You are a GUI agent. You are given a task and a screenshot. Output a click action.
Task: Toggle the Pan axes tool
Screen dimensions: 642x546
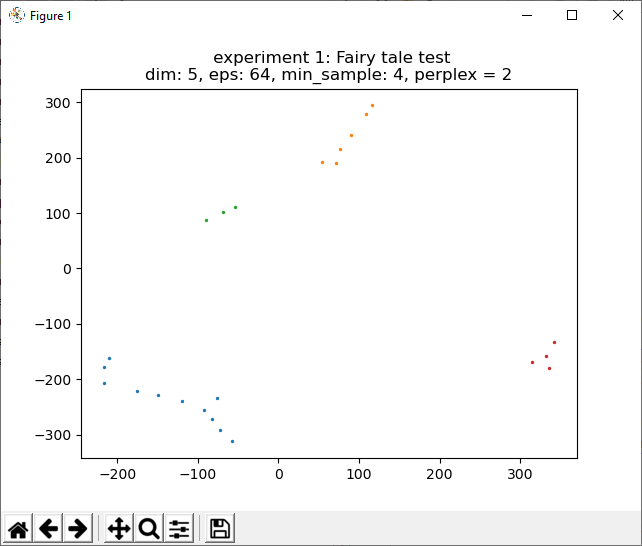coord(119,529)
